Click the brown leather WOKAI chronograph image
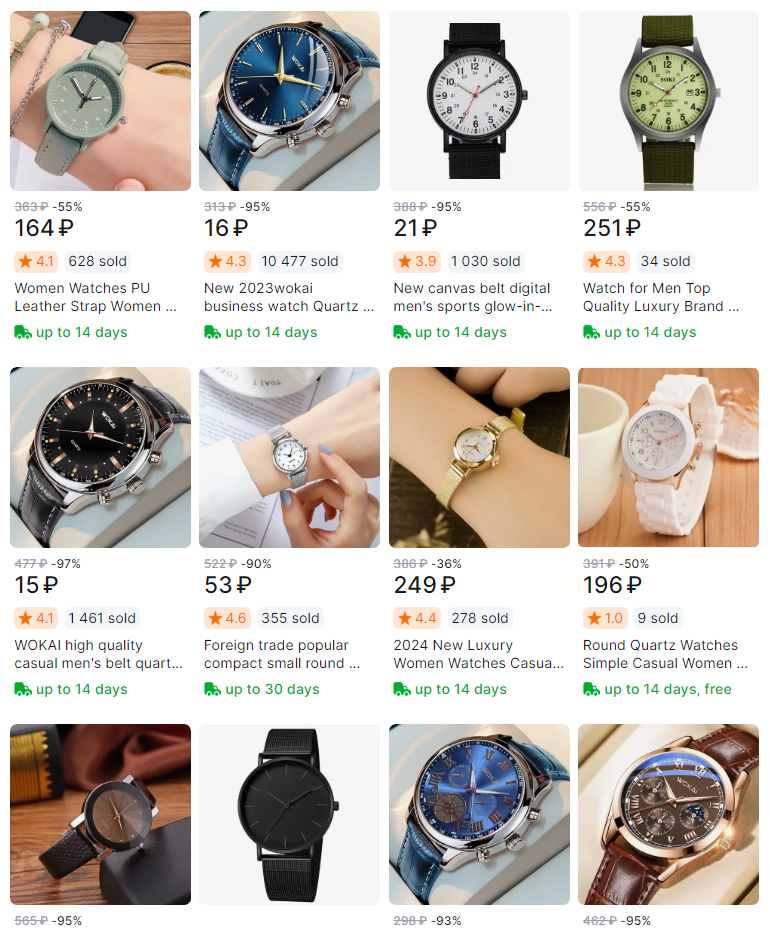Image resolution: width=770 pixels, height=930 pixels. pos(669,814)
